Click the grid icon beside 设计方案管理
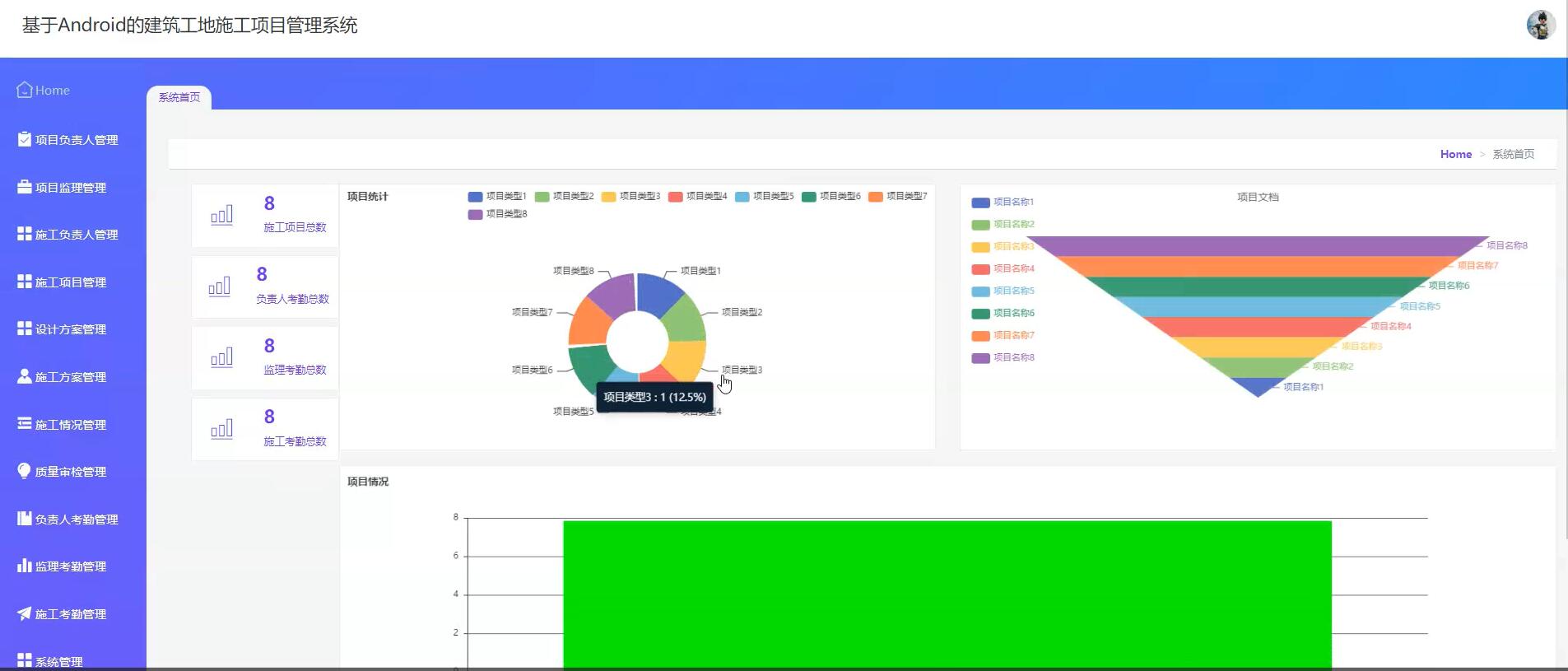Viewport: 1568px width, 671px height. point(25,329)
